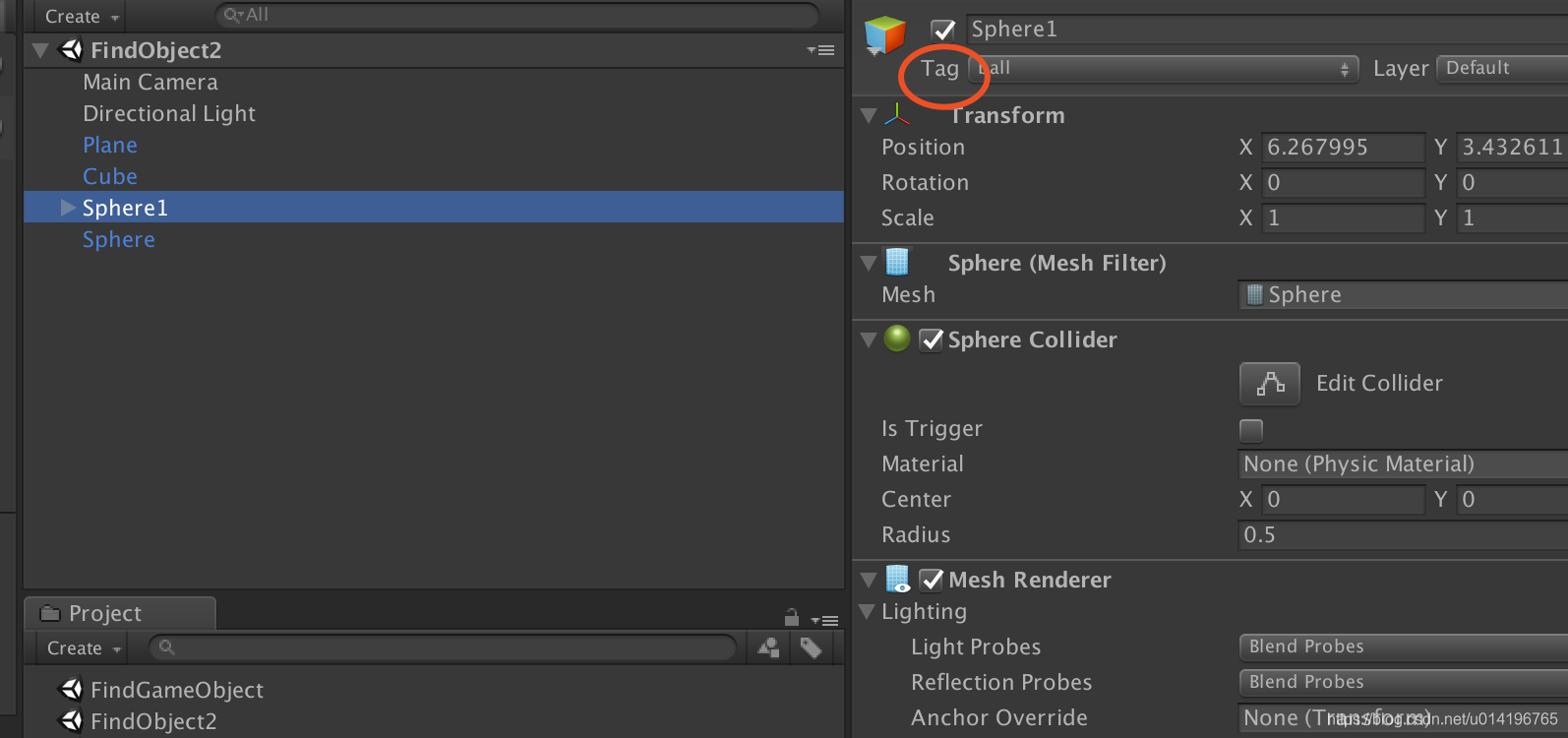Open the scene options menu icon in Hierarchy
This screenshot has width=1568, height=738.
pyautogui.click(x=820, y=50)
